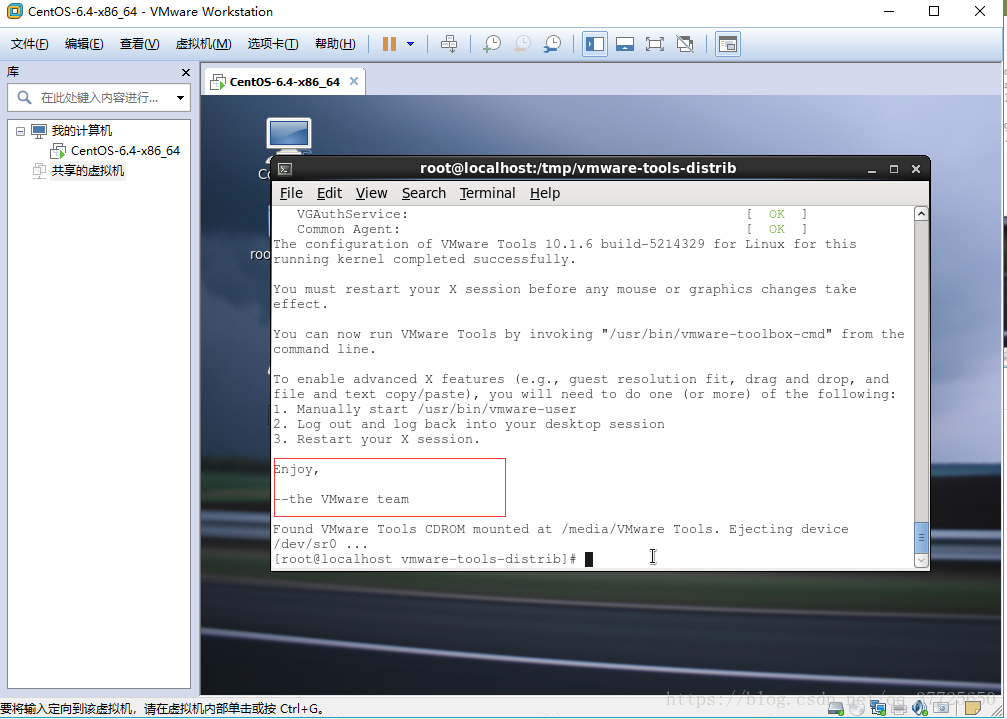Click the hard disk status icon

point(836,708)
